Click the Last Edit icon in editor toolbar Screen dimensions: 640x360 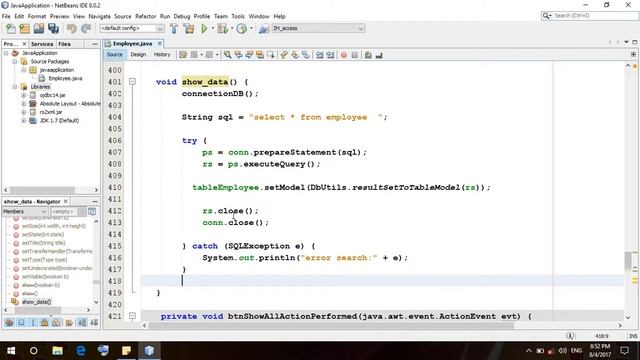click(183, 55)
